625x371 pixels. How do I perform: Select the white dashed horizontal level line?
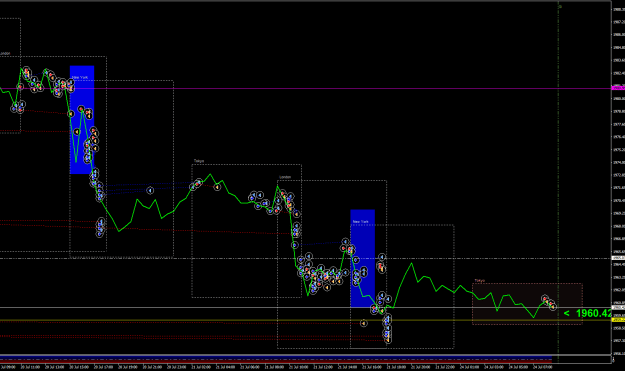point(305,259)
